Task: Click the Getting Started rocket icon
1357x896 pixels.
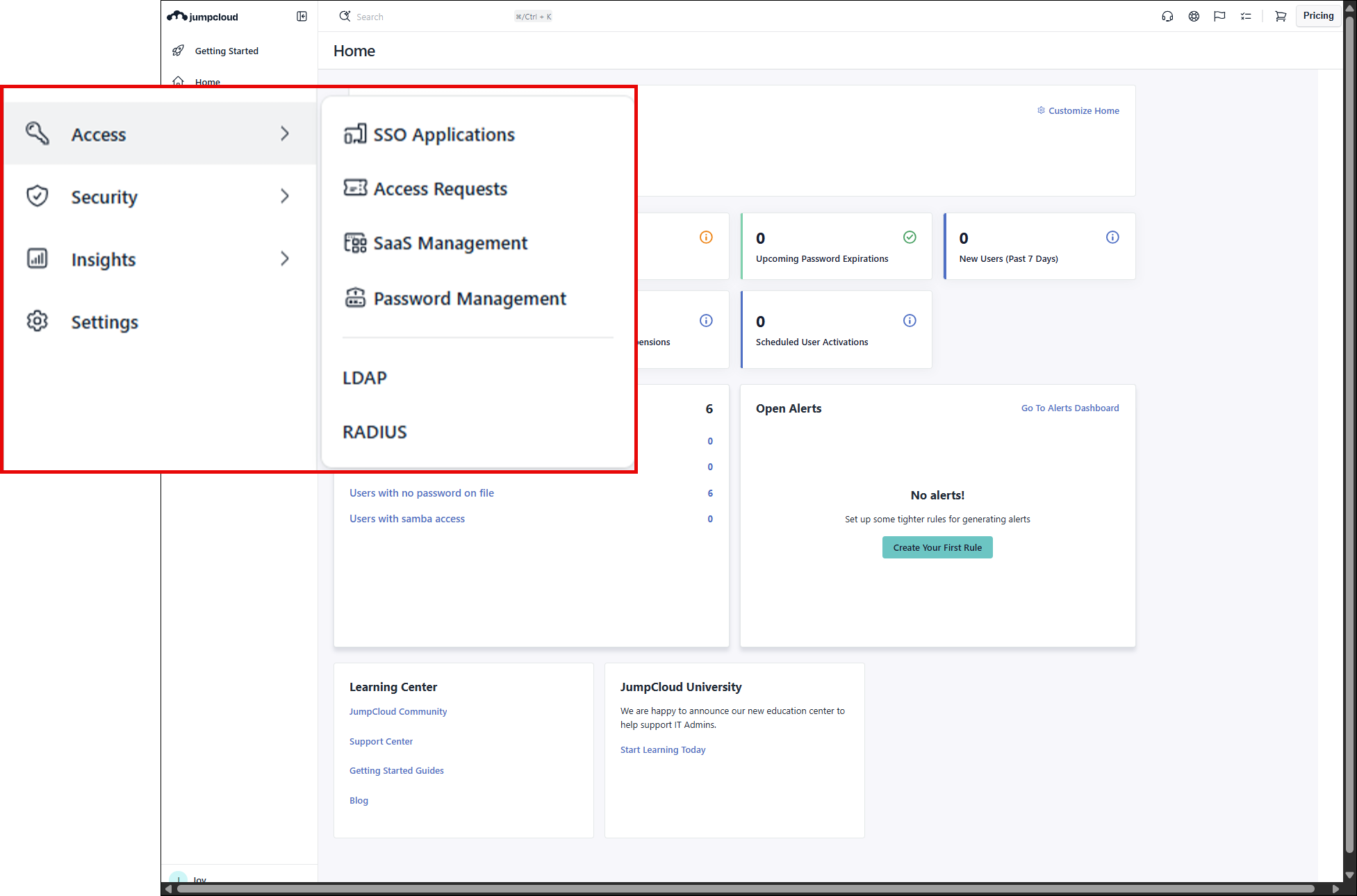Action: click(x=179, y=51)
